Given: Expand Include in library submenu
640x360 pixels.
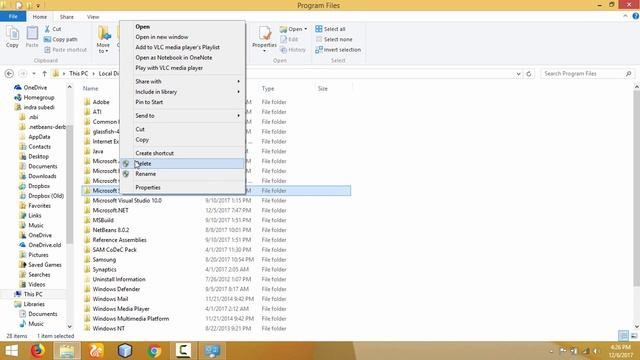Looking at the screenshot, I should click(238, 92).
